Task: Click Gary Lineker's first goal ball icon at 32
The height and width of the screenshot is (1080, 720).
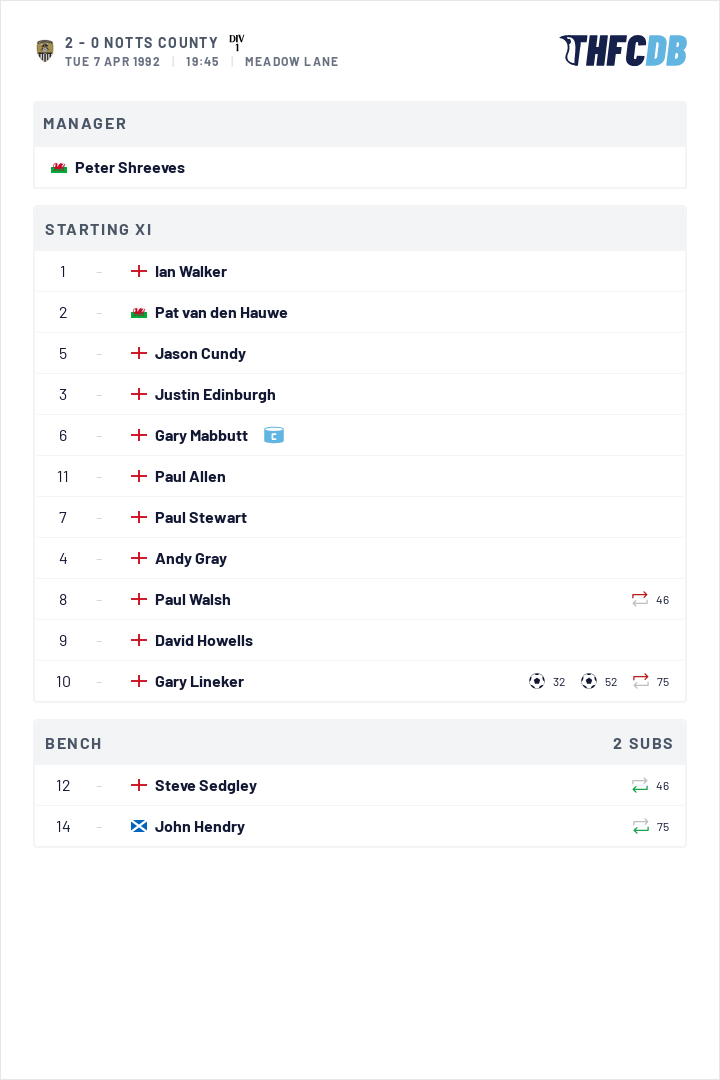Action: pos(537,681)
